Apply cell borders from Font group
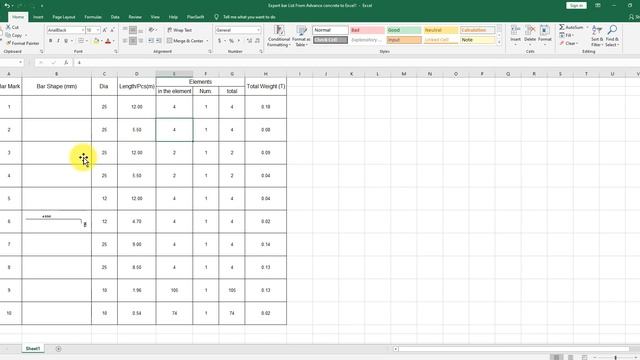This screenshot has height=360, width=640. pyautogui.click(x=81, y=41)
